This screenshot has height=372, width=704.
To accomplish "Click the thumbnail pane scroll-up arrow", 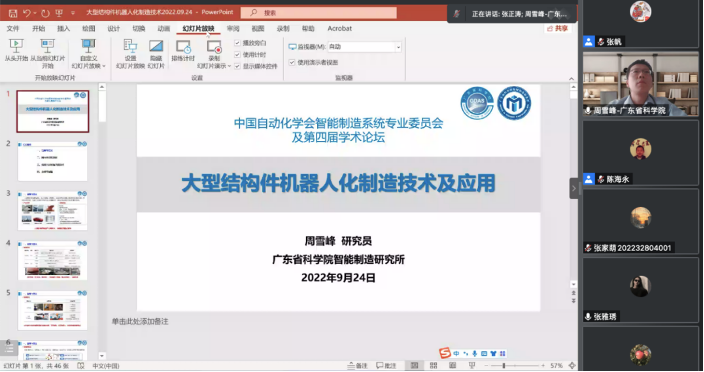I will click(x=102, y=87).
